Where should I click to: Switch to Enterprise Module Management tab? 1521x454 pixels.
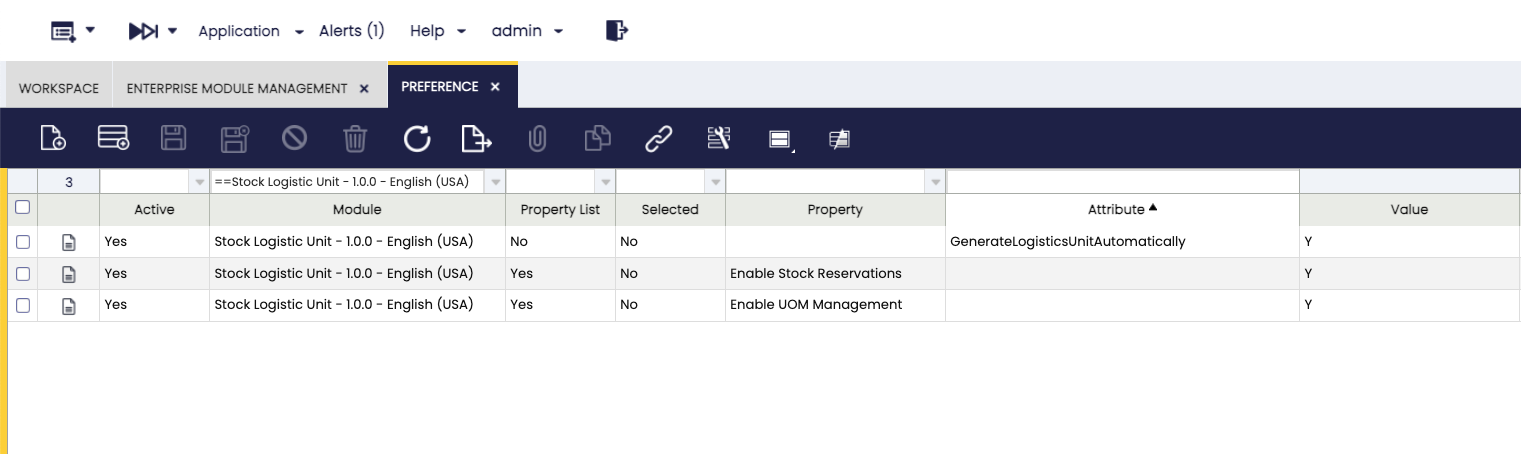(x=236, y=88)
